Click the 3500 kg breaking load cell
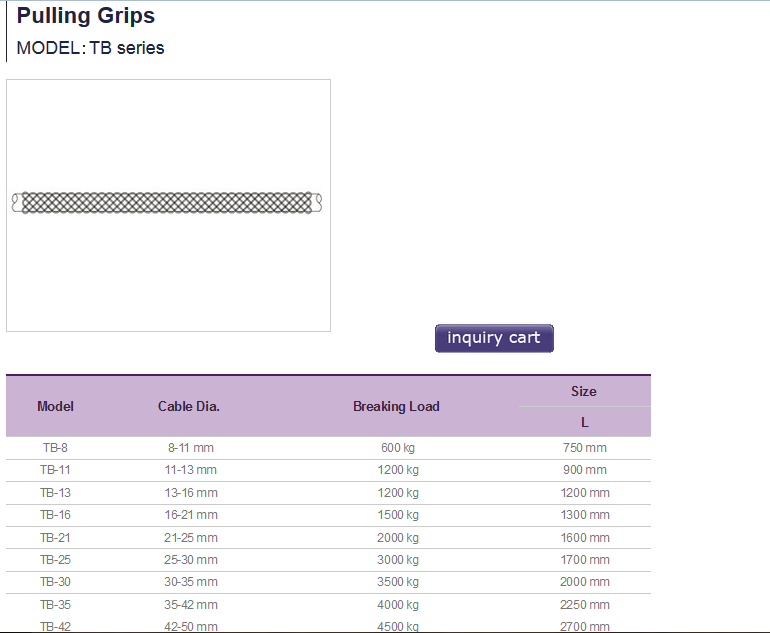This screenshot has height=633, width=770. pos(398,582)
